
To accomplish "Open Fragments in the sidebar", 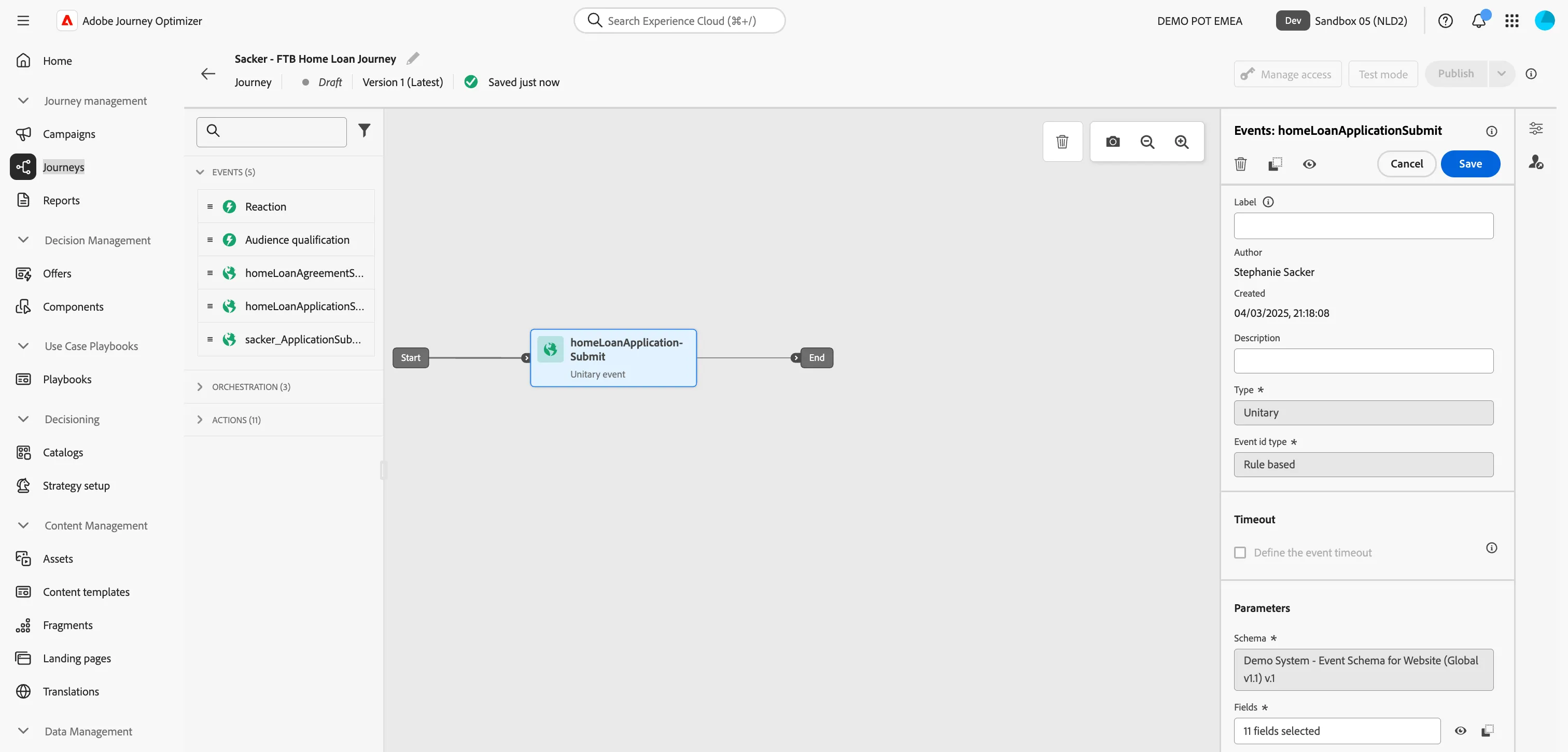I will pyautogui.click(x=67, y=625).
